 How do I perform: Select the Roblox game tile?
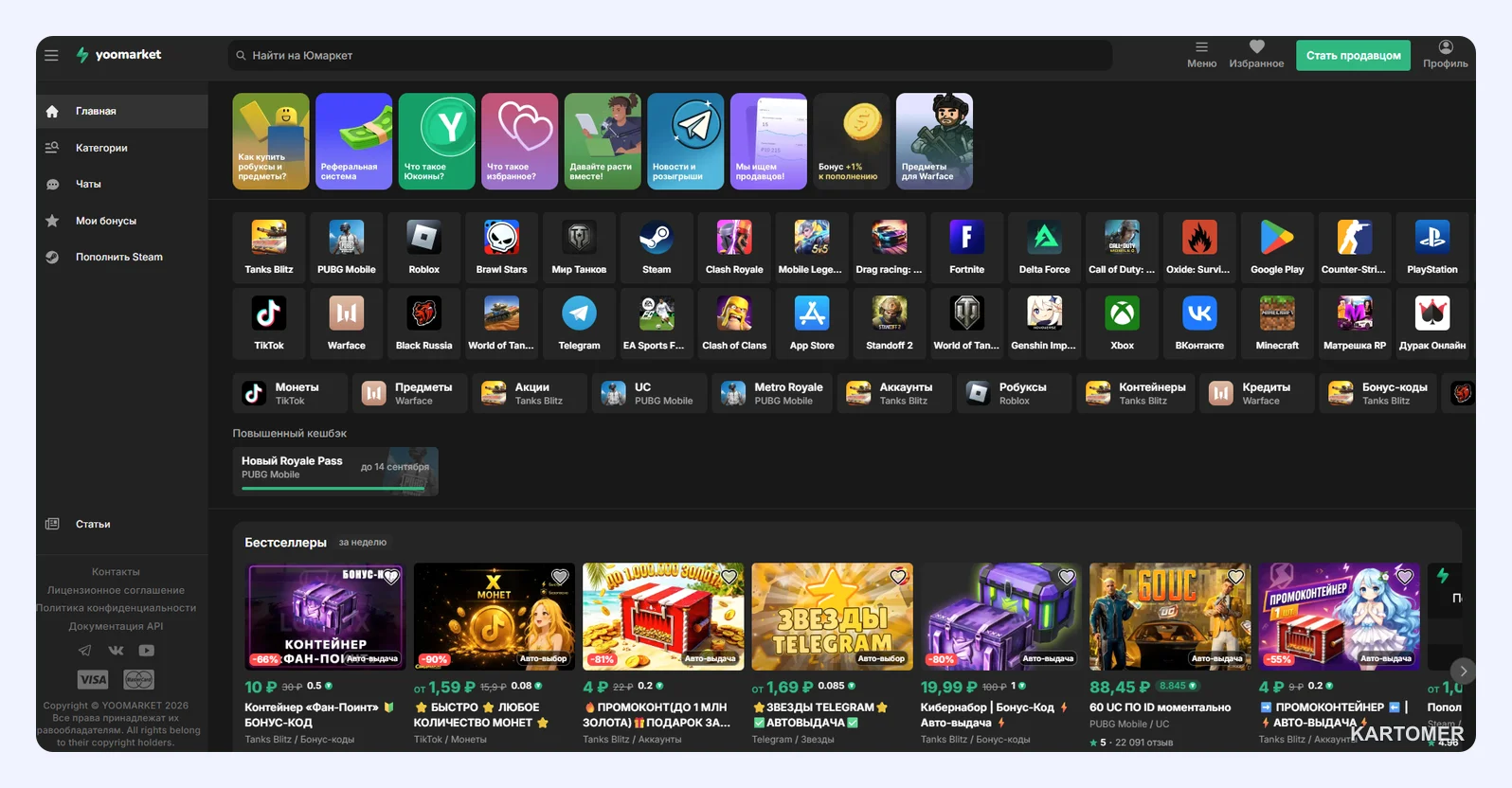point(424,247)
